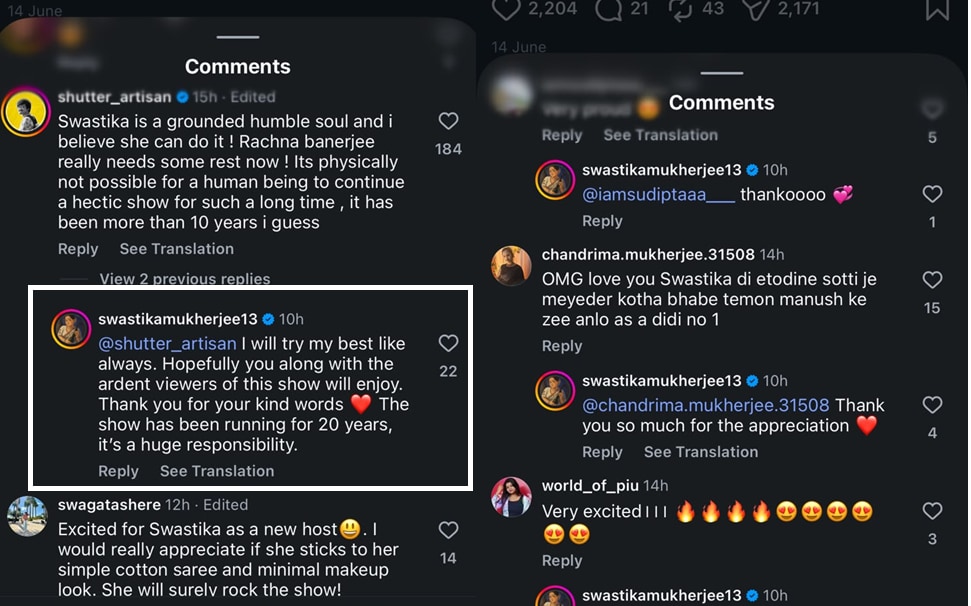This screenshot has width=971, height=606.
Task: Tap See Translation under shutter_artisan's comment
Action: pos(176,249)
